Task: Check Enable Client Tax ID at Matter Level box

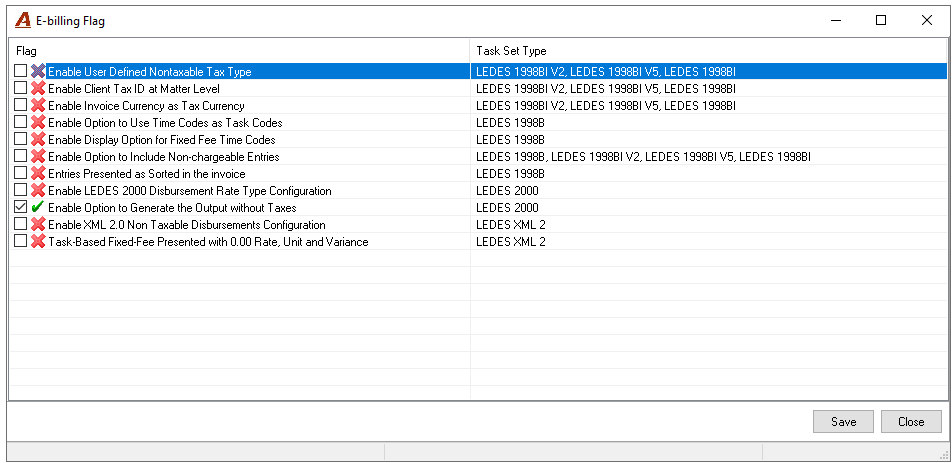Action: [x=21, y=88]
